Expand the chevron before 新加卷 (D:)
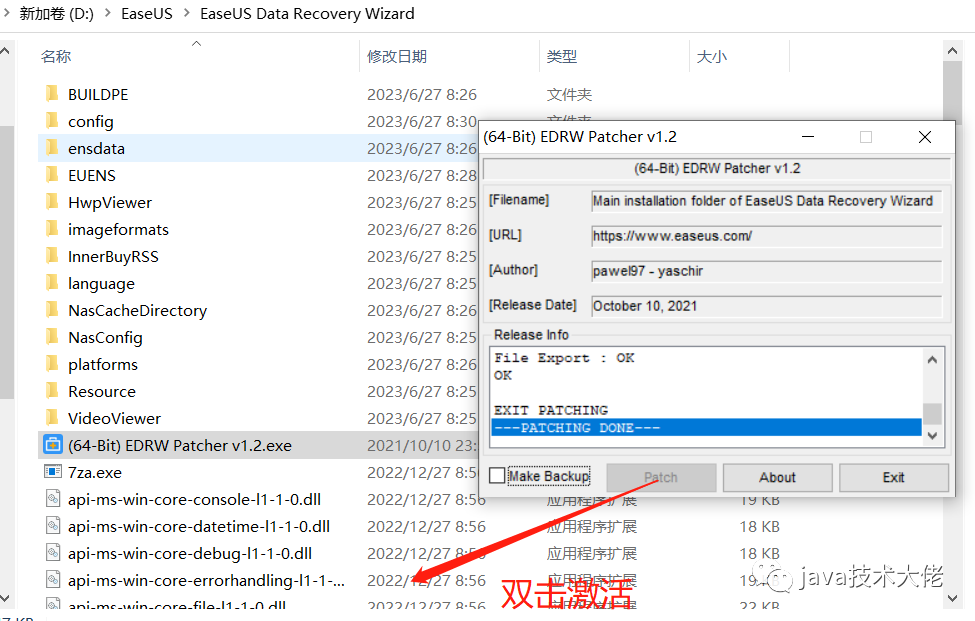Screen dimensions: 975x621 tap(6, 13)
